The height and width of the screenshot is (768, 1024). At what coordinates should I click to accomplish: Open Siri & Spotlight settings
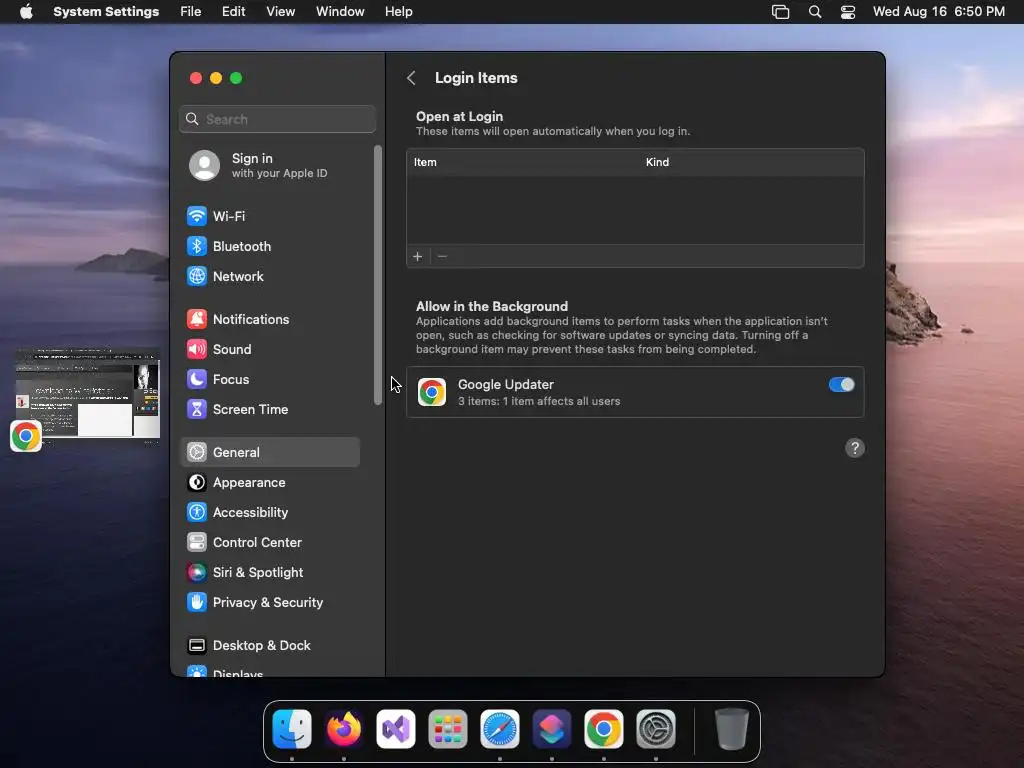(270, 573)
